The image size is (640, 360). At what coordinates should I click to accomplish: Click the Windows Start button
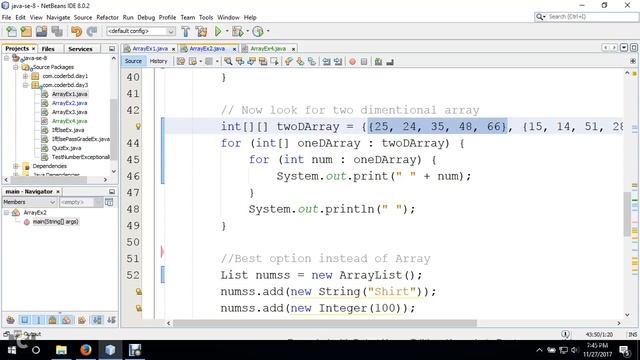(11, 350)
